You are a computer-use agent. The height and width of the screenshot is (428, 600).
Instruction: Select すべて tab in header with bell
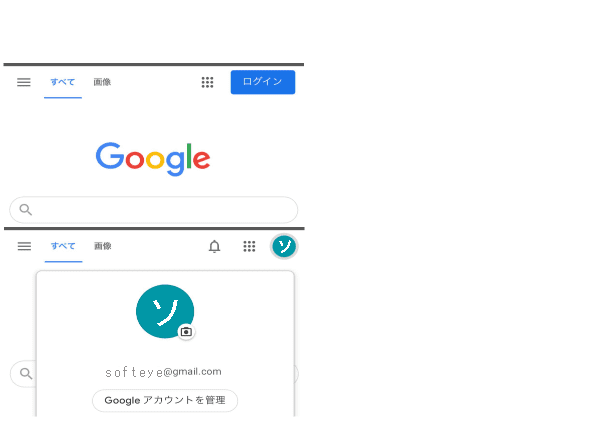click(x=63, y=246)
